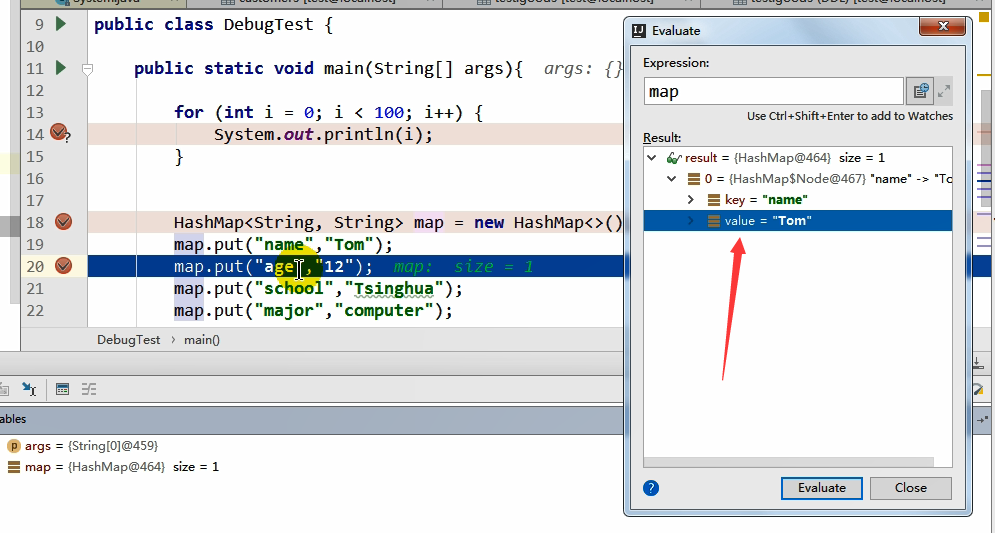Select the value = "Tom" row
The height and width of the screenshot is (533, 995).
tap(798, 221)
